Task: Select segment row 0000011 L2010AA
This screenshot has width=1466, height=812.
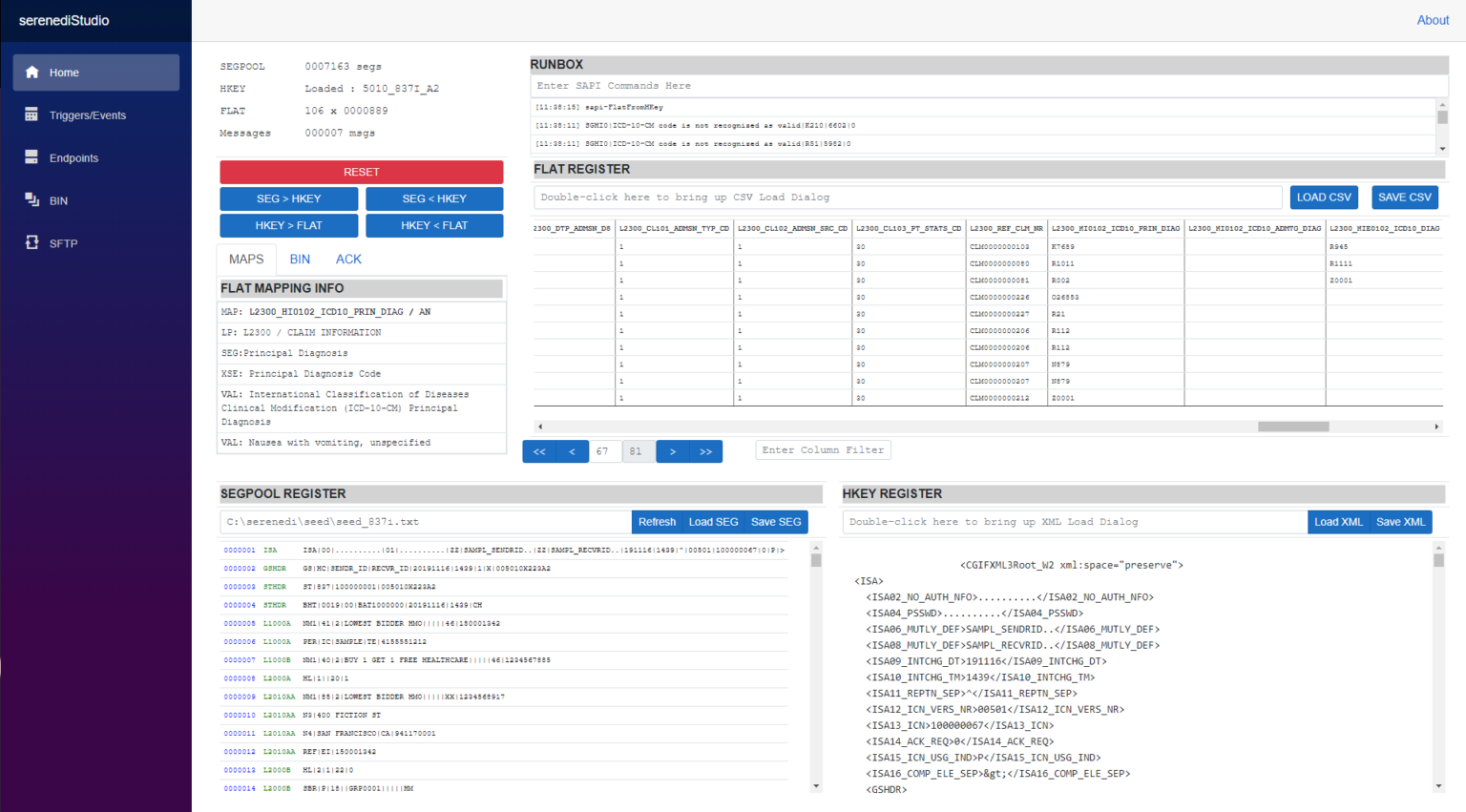Action: (504, 734)
